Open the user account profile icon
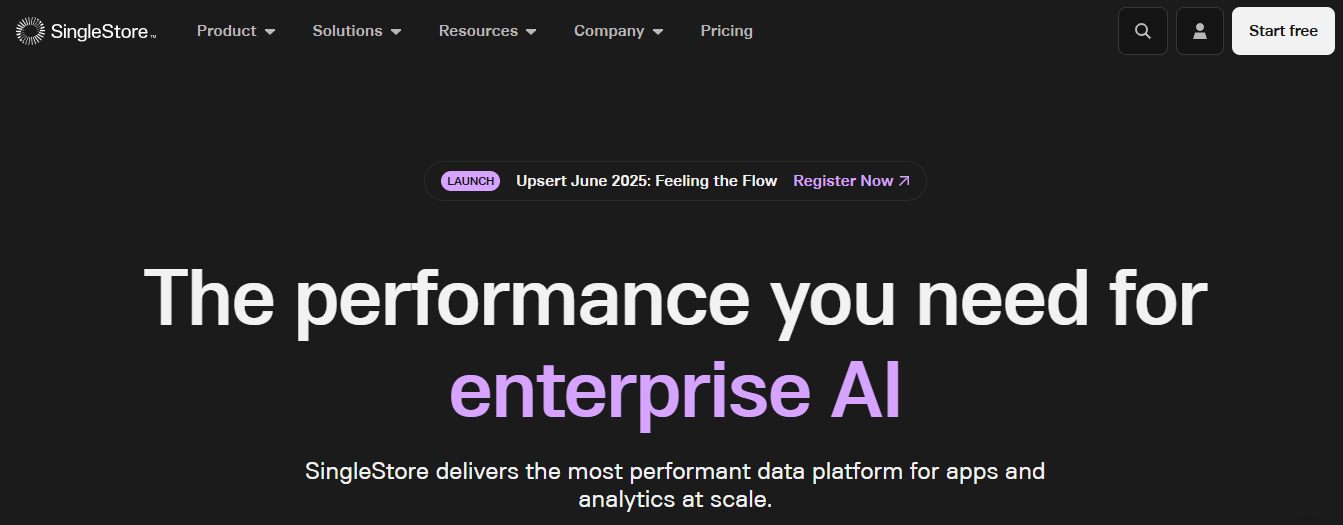The image size is (1343, 525). 1200,31
